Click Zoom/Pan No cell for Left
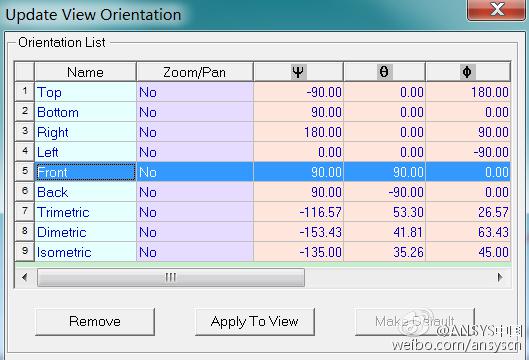The height and width of the screenshot is (360, 529). point(195,151)
